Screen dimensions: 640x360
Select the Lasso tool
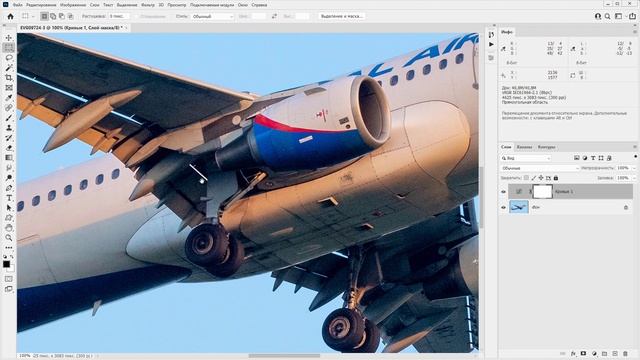(x=9, y=58)
